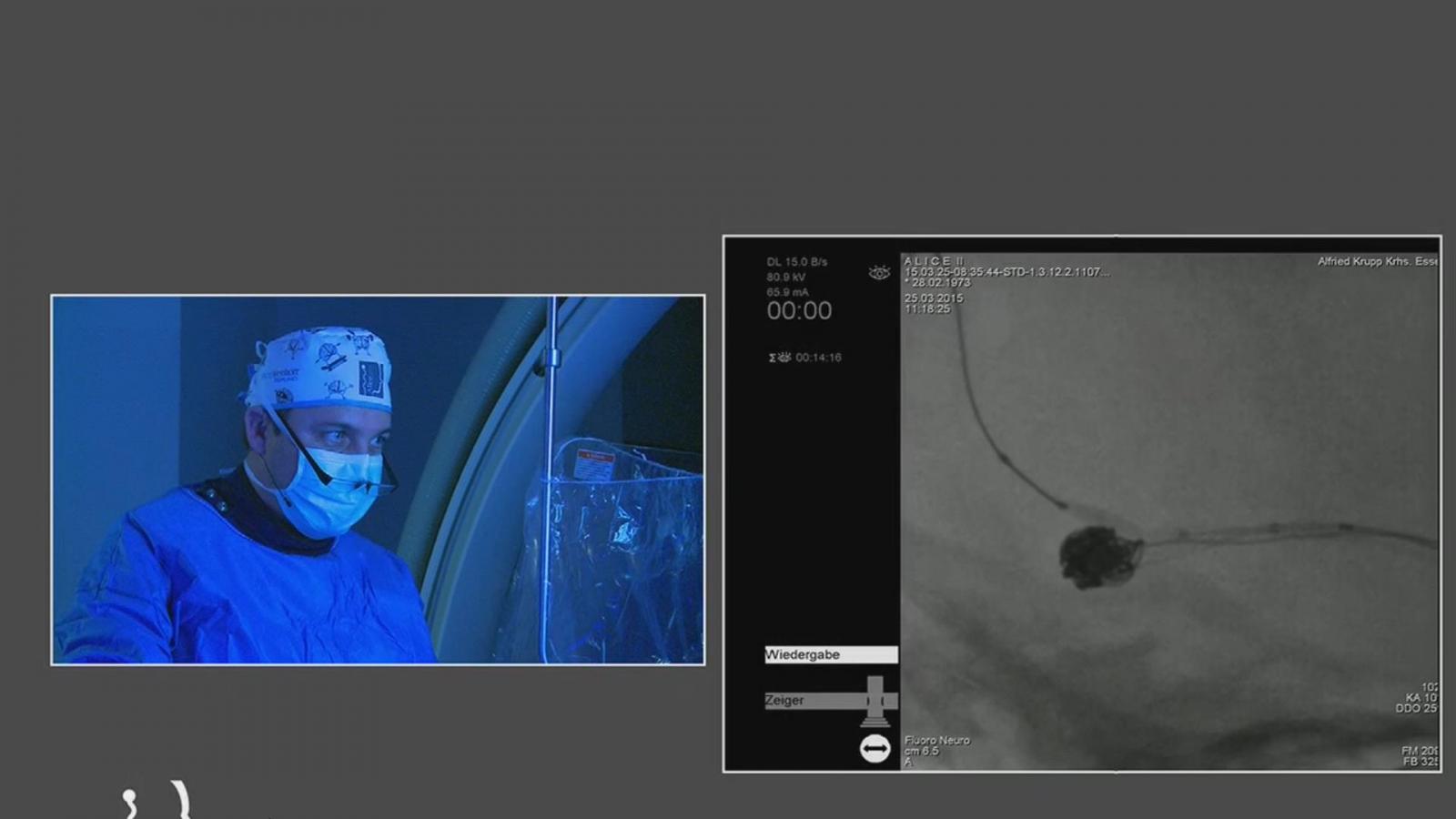Click the dark coil mass in the fluoroscopy image
This screenshot has width=1456, height=819.
1100,556
